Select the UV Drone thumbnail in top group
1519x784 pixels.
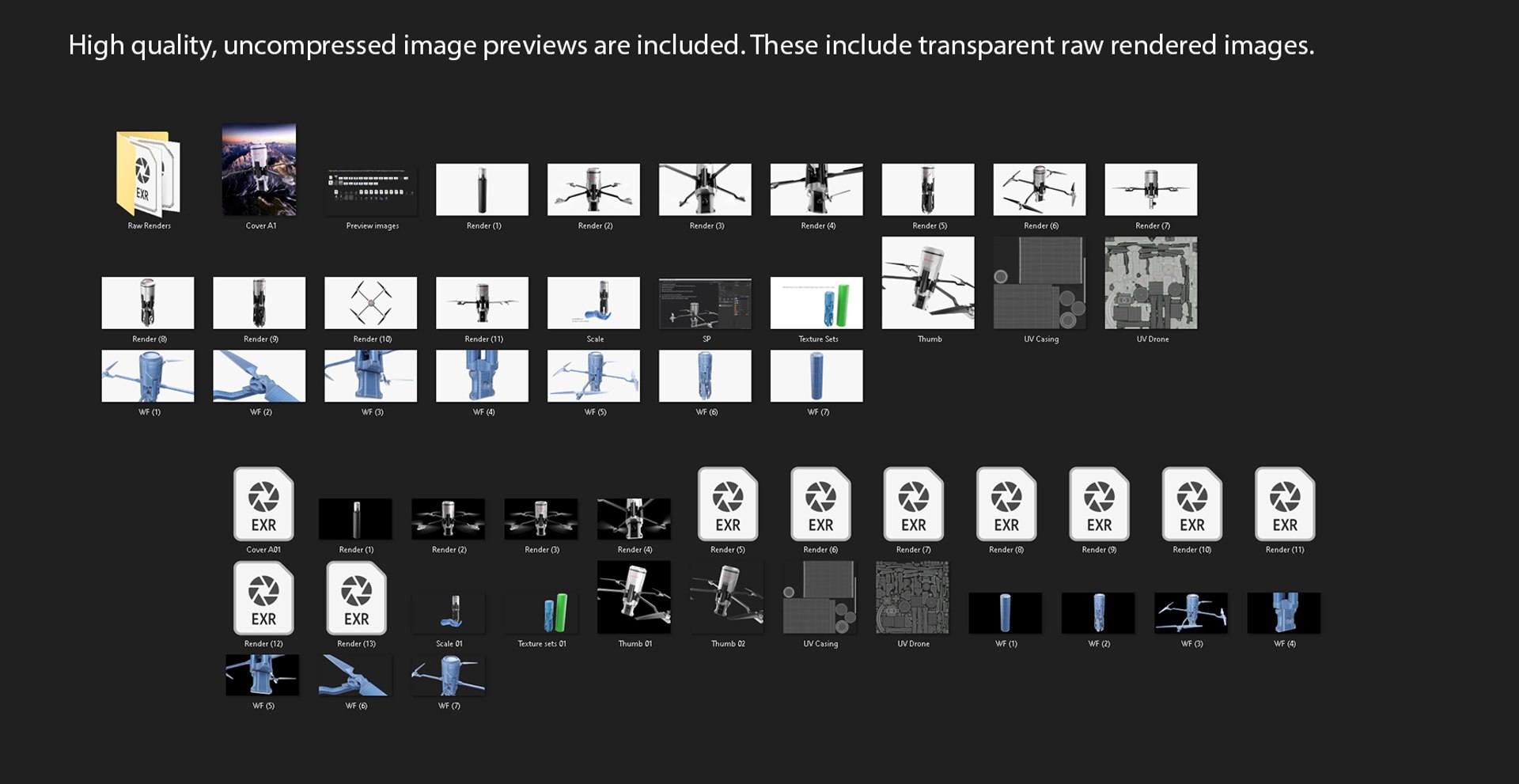coord(1151,282)
